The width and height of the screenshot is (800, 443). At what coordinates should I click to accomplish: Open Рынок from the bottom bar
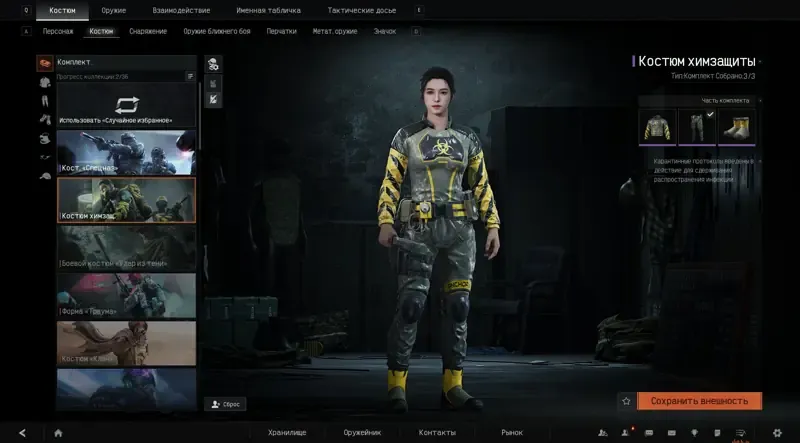pos(512,433)
